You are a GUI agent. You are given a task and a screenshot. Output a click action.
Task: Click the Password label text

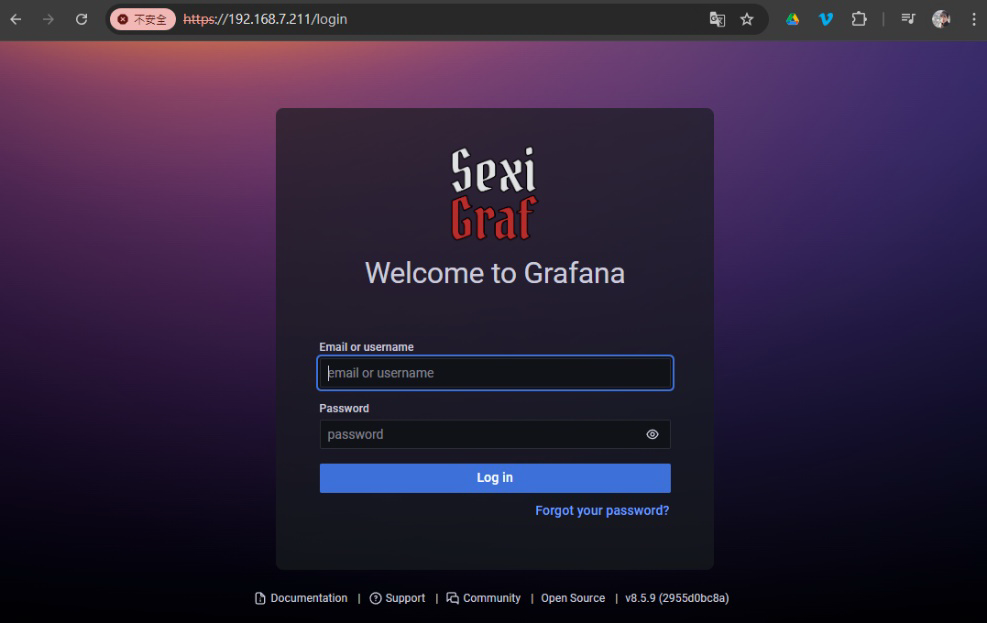[x=344, y=408]
